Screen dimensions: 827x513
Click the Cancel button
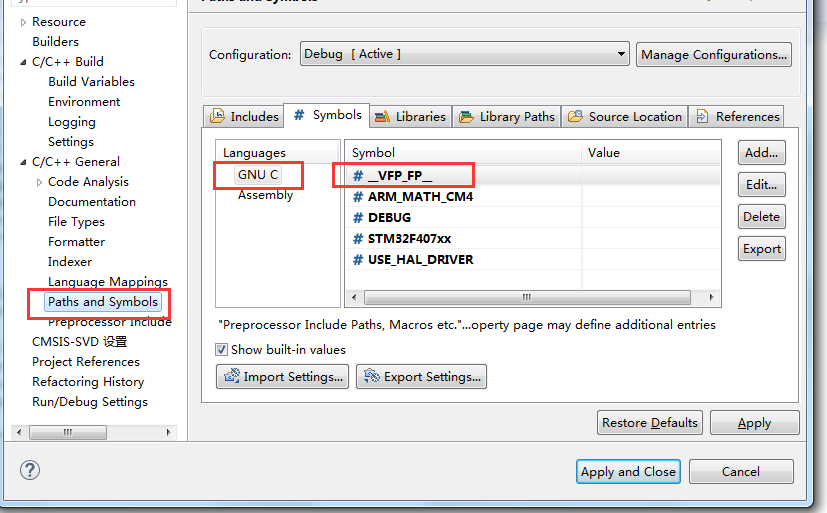741,471
